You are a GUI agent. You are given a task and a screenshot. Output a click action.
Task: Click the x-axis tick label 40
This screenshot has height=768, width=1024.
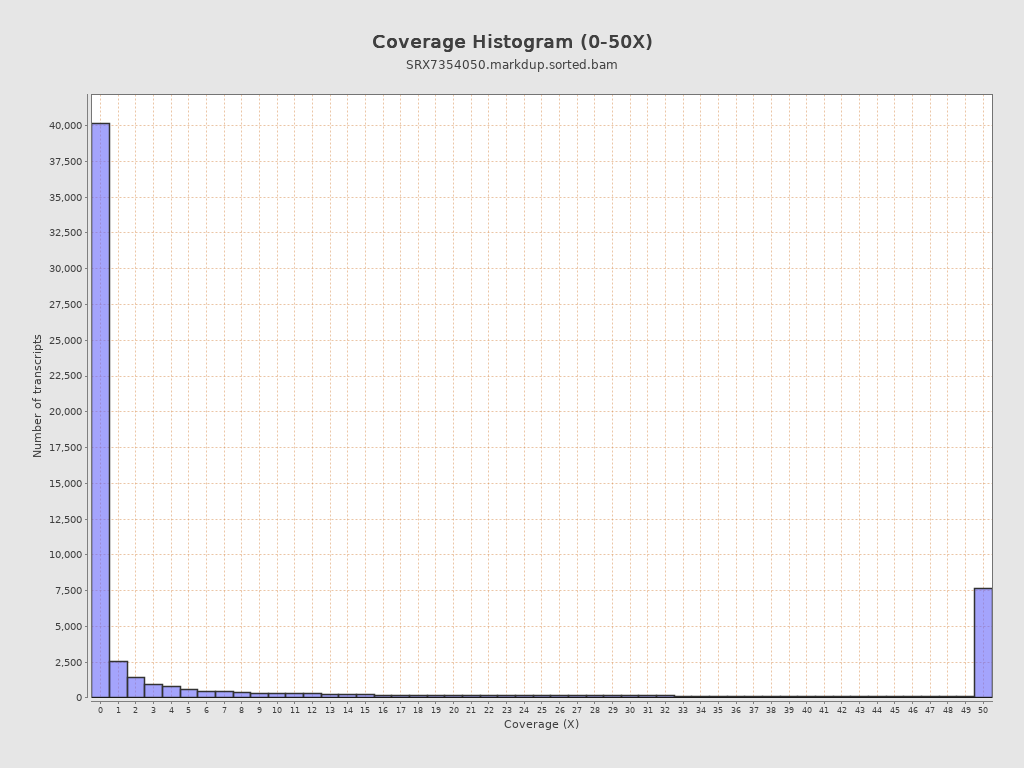[x=806, y=710]
